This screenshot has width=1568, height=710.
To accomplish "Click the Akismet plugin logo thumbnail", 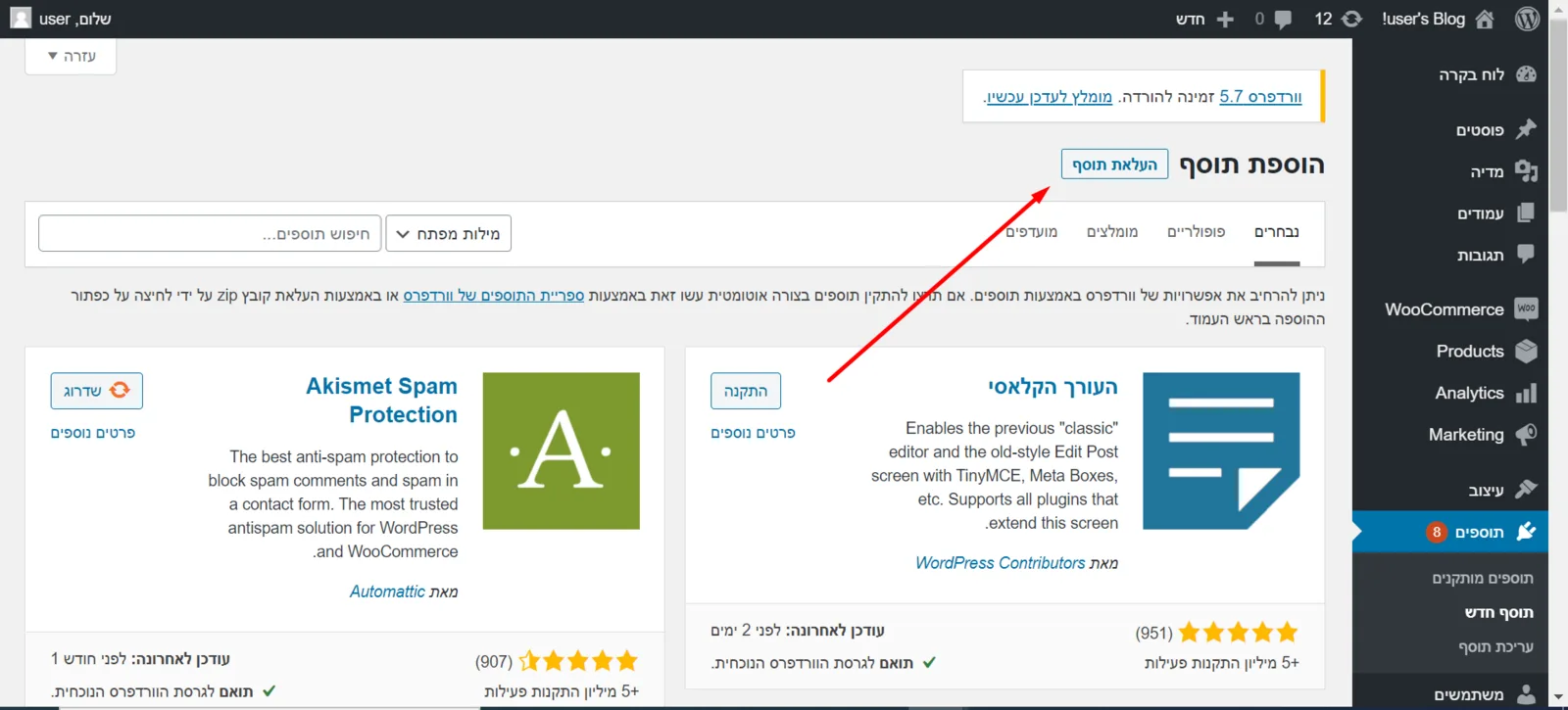I will pyautogui.click(x=562, y=450).
